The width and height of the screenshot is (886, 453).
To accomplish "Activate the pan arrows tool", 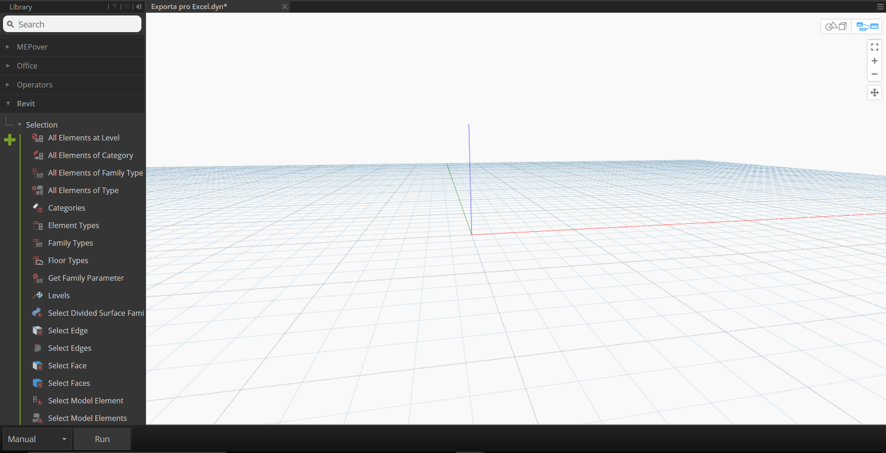I will 874,93.
